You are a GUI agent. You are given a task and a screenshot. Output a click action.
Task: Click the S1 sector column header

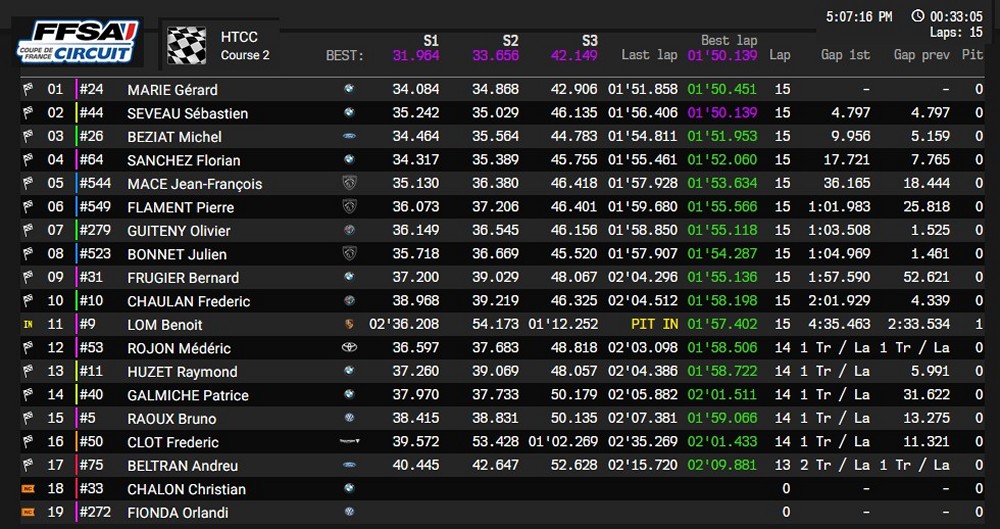[x=430, y=41]
